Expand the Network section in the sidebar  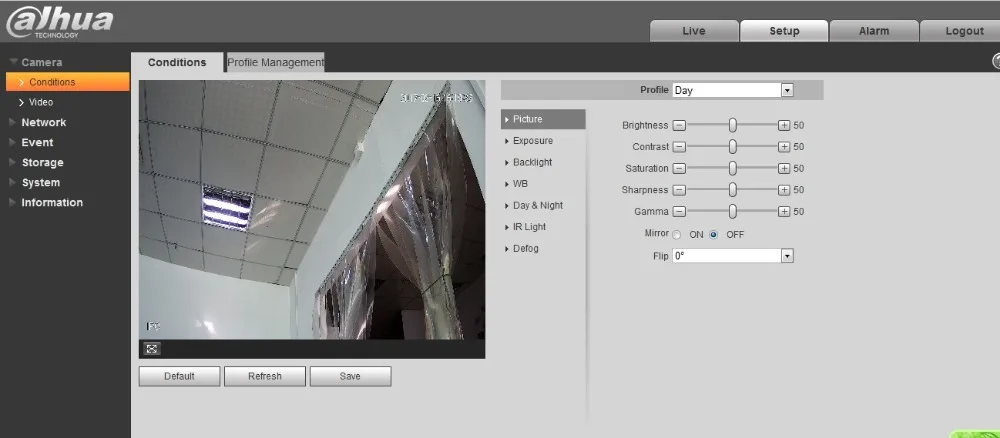43,122
